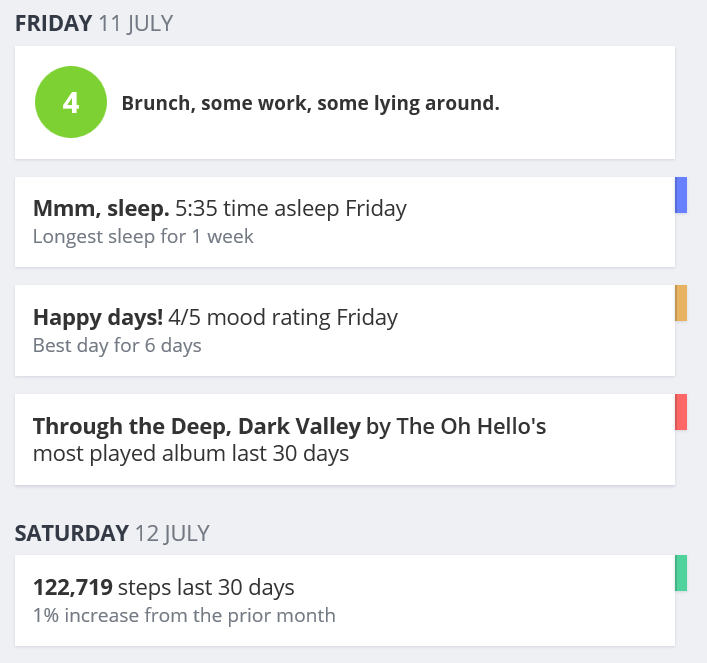This screenshot has height=663, width=707.
Task: Open the Saturday 12 July day header
Action: (x=112, y=533)
